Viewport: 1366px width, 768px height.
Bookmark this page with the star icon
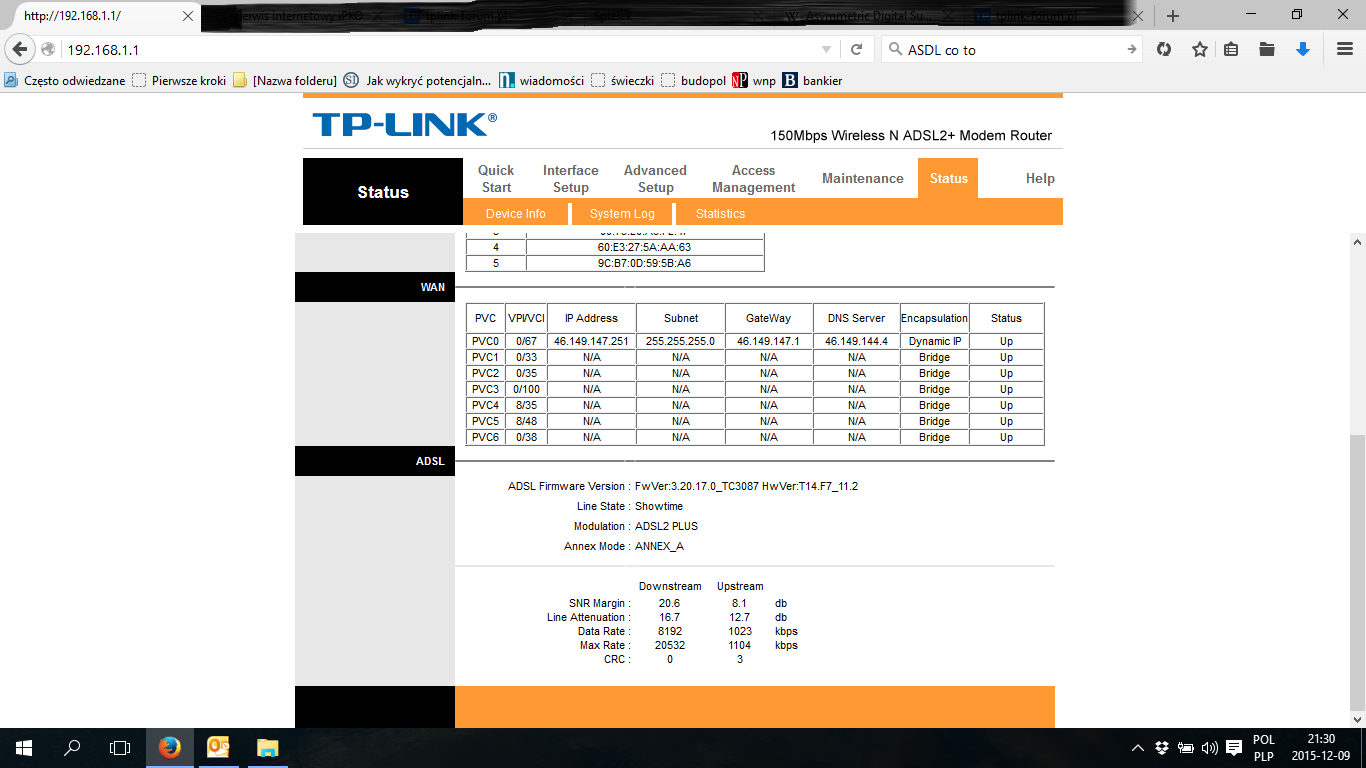pyautogui.click(x=1199, y=49)
